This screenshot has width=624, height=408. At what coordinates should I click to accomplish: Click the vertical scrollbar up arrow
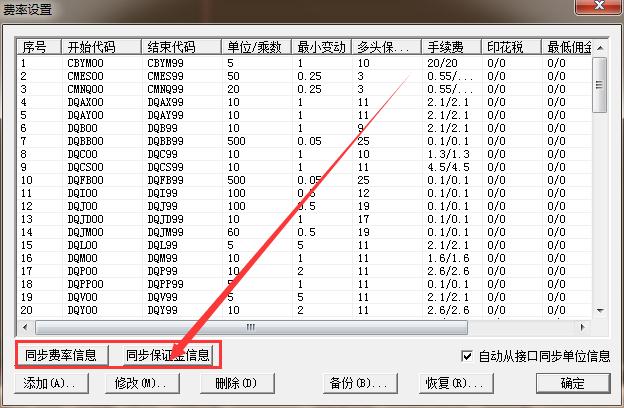click(x=600, y=48)
